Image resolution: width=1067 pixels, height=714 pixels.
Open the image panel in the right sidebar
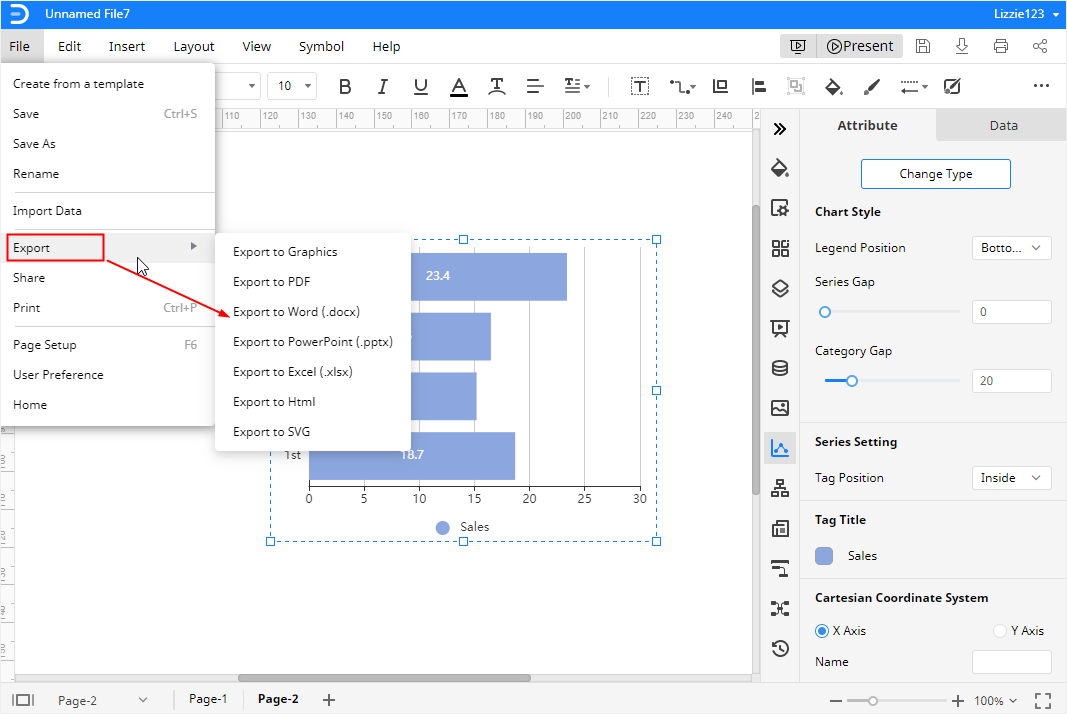(780, 408)
